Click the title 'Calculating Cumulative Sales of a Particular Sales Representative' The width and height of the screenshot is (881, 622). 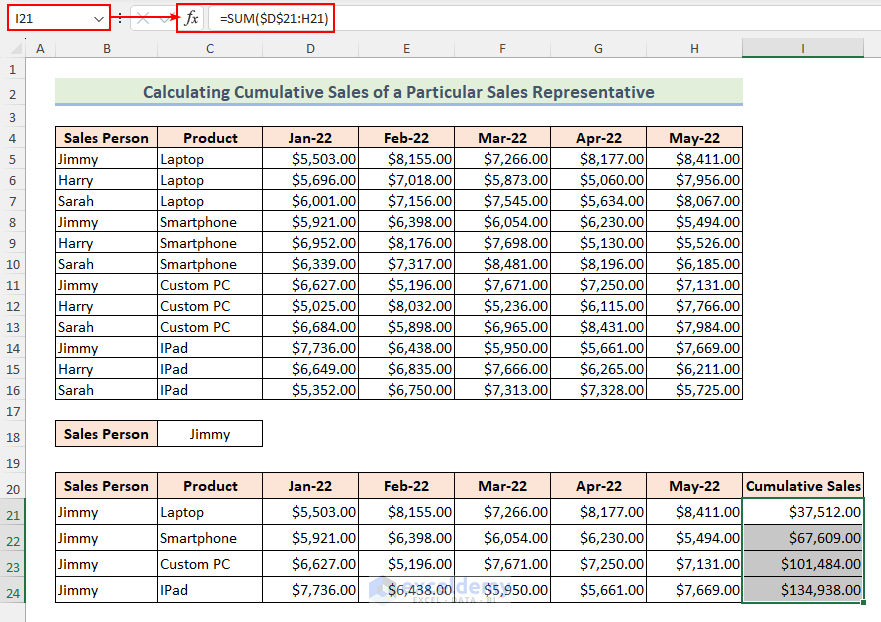(x=399, y=92)
